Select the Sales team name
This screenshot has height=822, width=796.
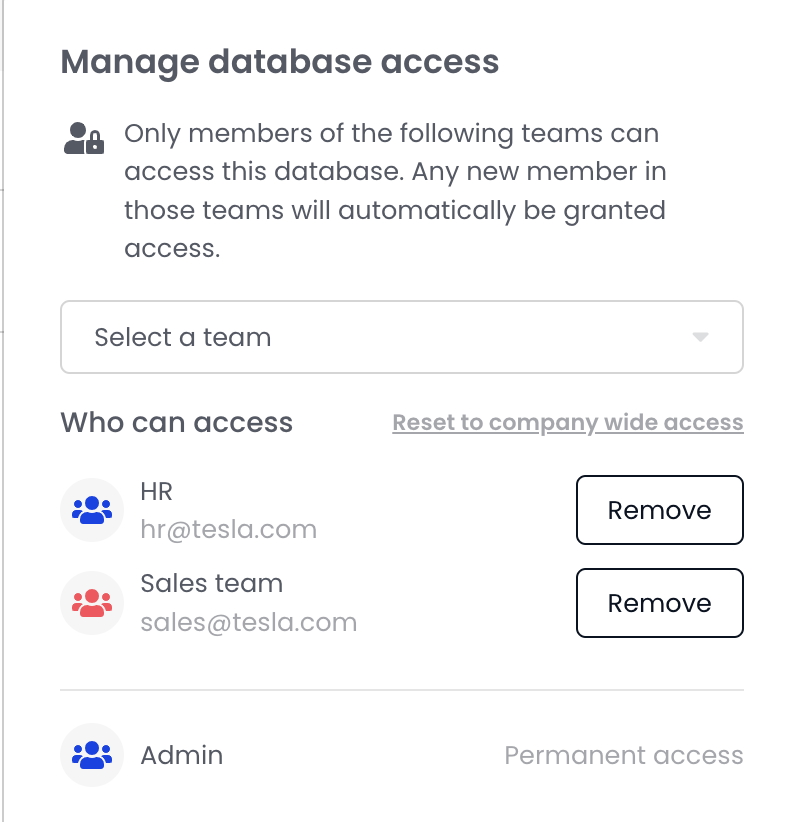click(x=211, y=584)
